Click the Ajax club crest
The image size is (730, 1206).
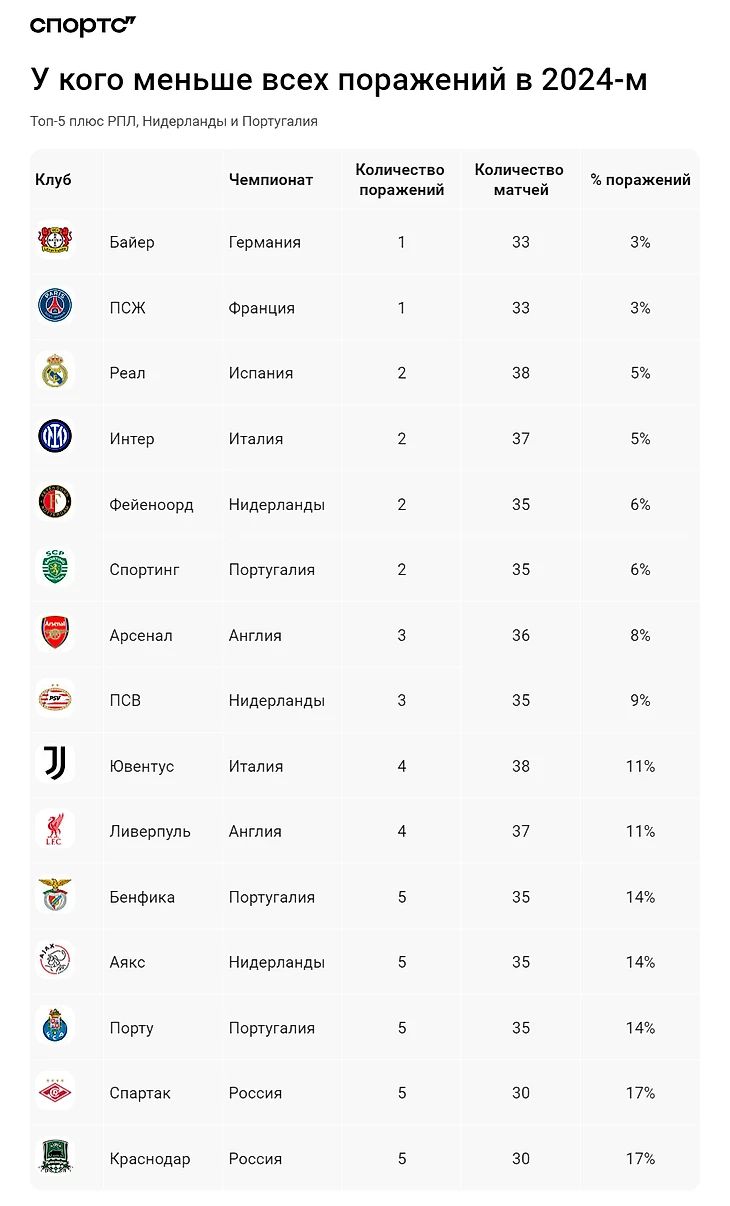55,962
